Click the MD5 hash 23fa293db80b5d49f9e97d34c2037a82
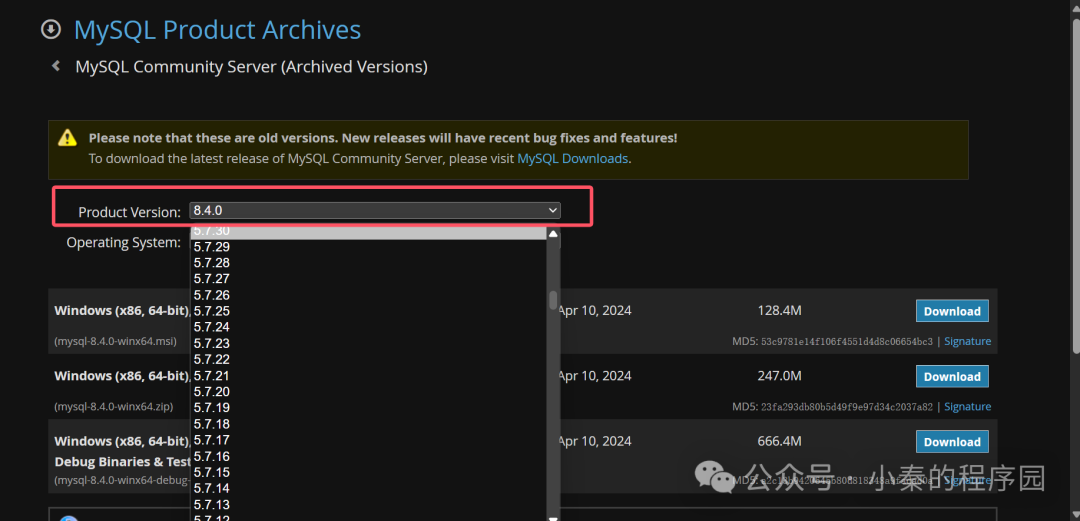 [x=847, y=407]
